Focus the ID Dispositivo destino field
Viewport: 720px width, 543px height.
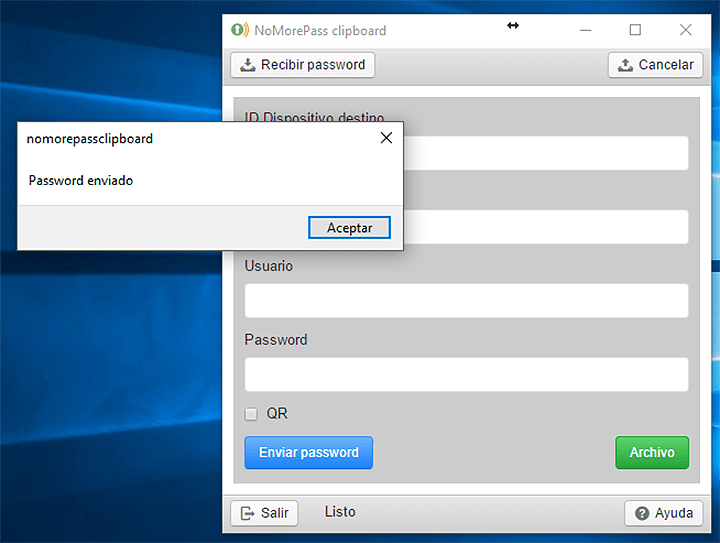pos(546,153)
